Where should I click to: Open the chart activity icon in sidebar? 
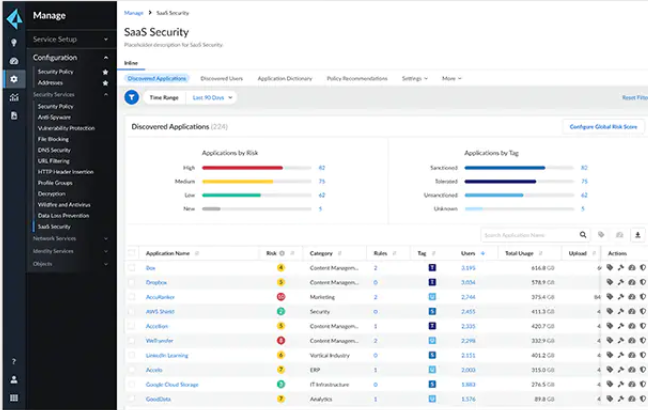coord(14,98)
